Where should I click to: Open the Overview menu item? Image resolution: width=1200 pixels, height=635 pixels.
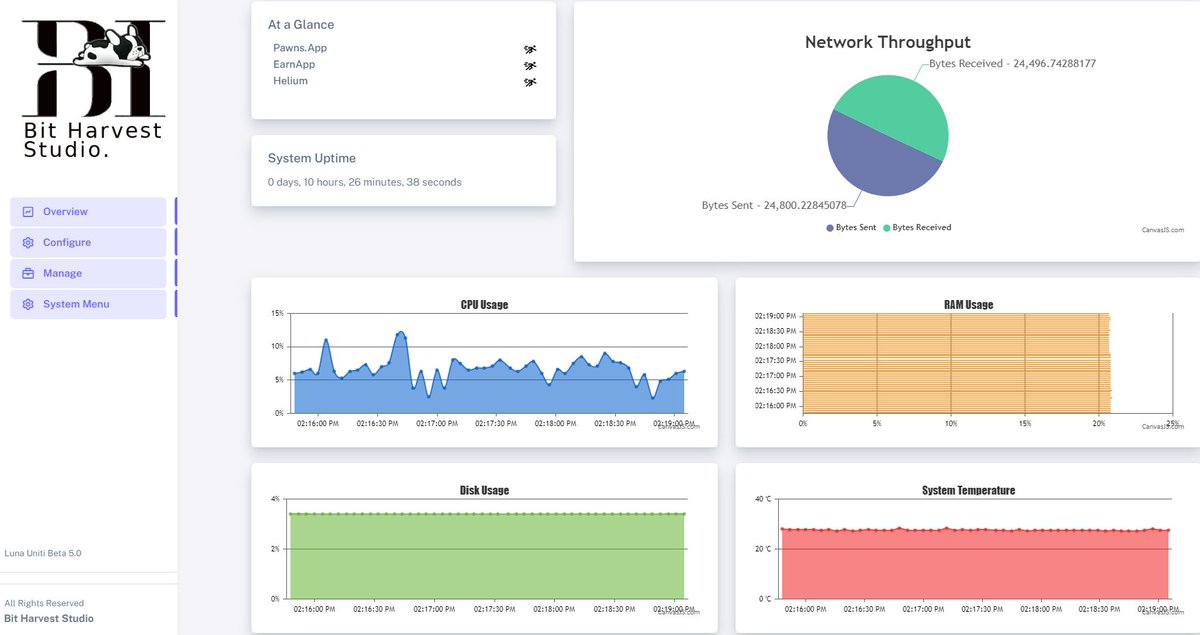tap(88, 212)
